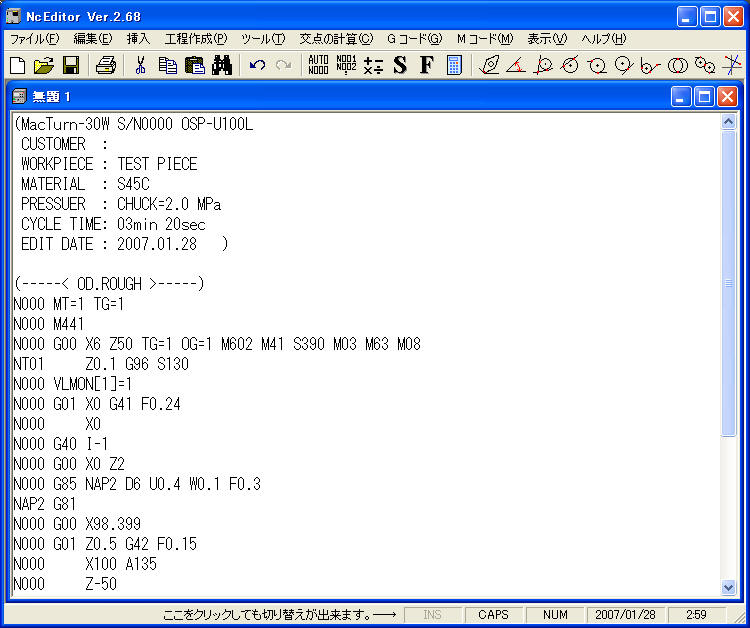The height and width of the screenshot is (628, 750).
Task: Click the circle tangent point icon
Action: coord(624,65)
